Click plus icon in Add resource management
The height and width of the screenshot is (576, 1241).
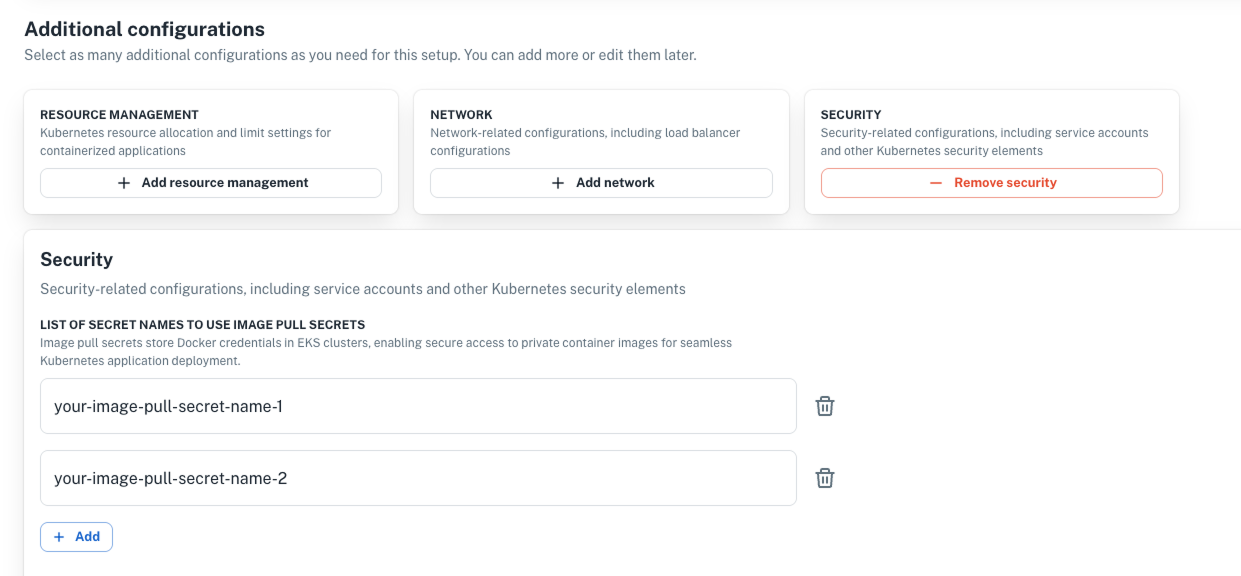124,183
